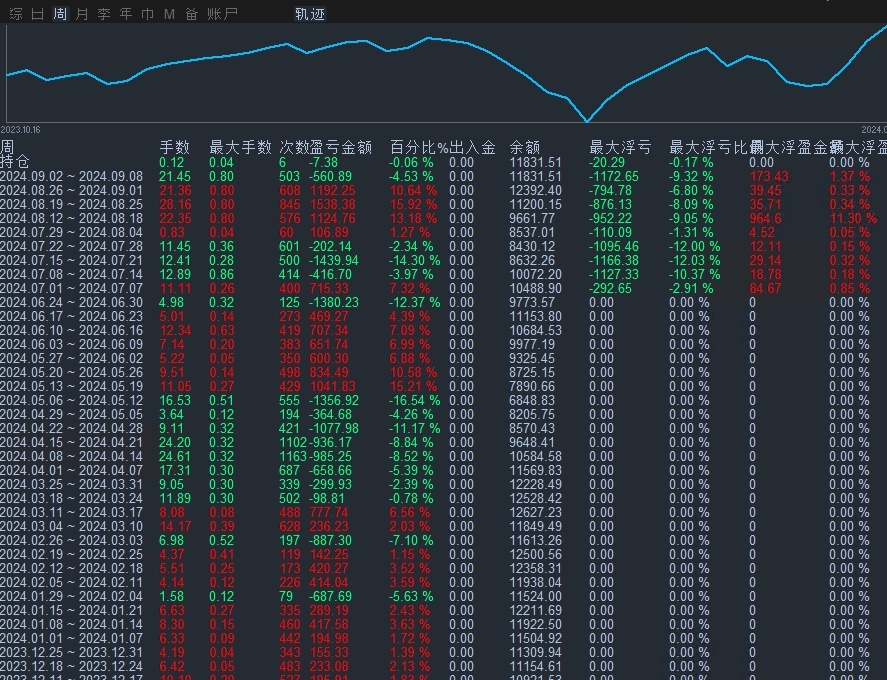Select the week row 2024.04.29 ~ 2024.05.05
This screenshot has height=680, width=887.
(444, 415)
